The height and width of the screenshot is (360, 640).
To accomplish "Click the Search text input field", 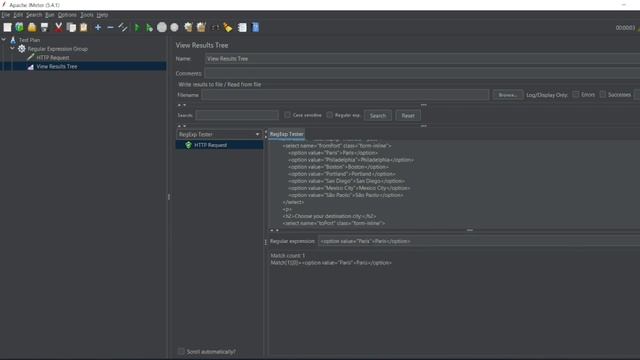I will point(237,115).
